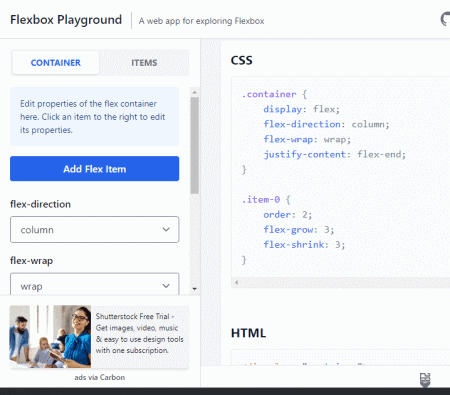Click the 'A web app for exploring Flexbox' tagline
The width and height of the screenshot is (450, 395).
(x=201, y=21)
